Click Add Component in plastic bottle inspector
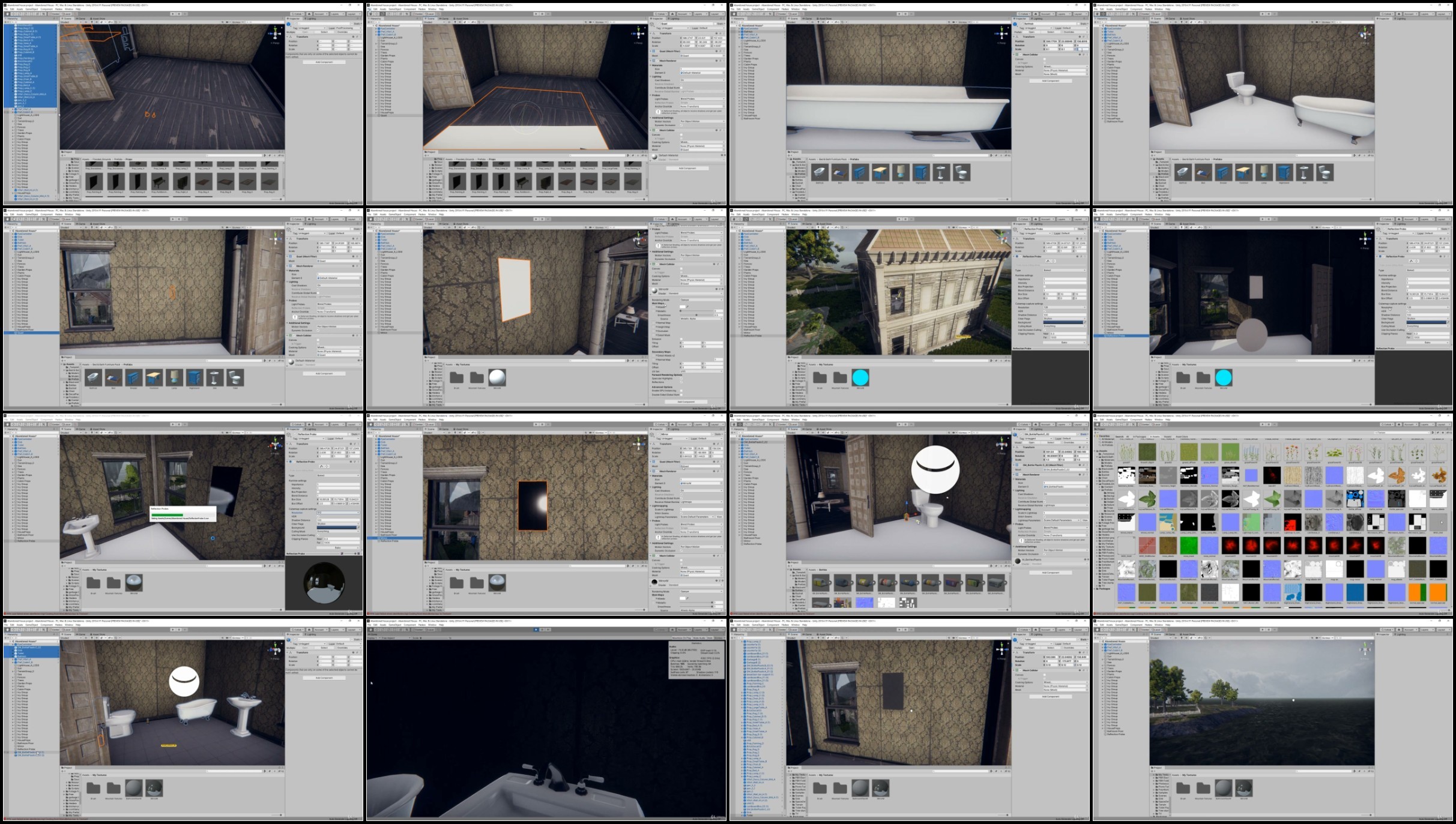 click(1051, 573)
